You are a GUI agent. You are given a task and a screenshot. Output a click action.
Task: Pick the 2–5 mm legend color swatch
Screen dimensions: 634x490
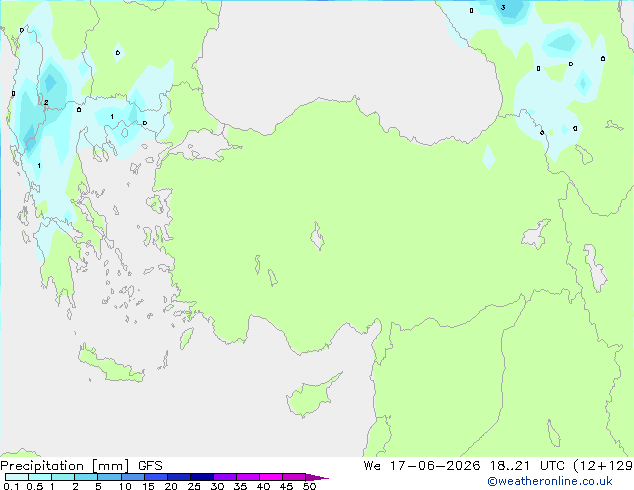86,477
